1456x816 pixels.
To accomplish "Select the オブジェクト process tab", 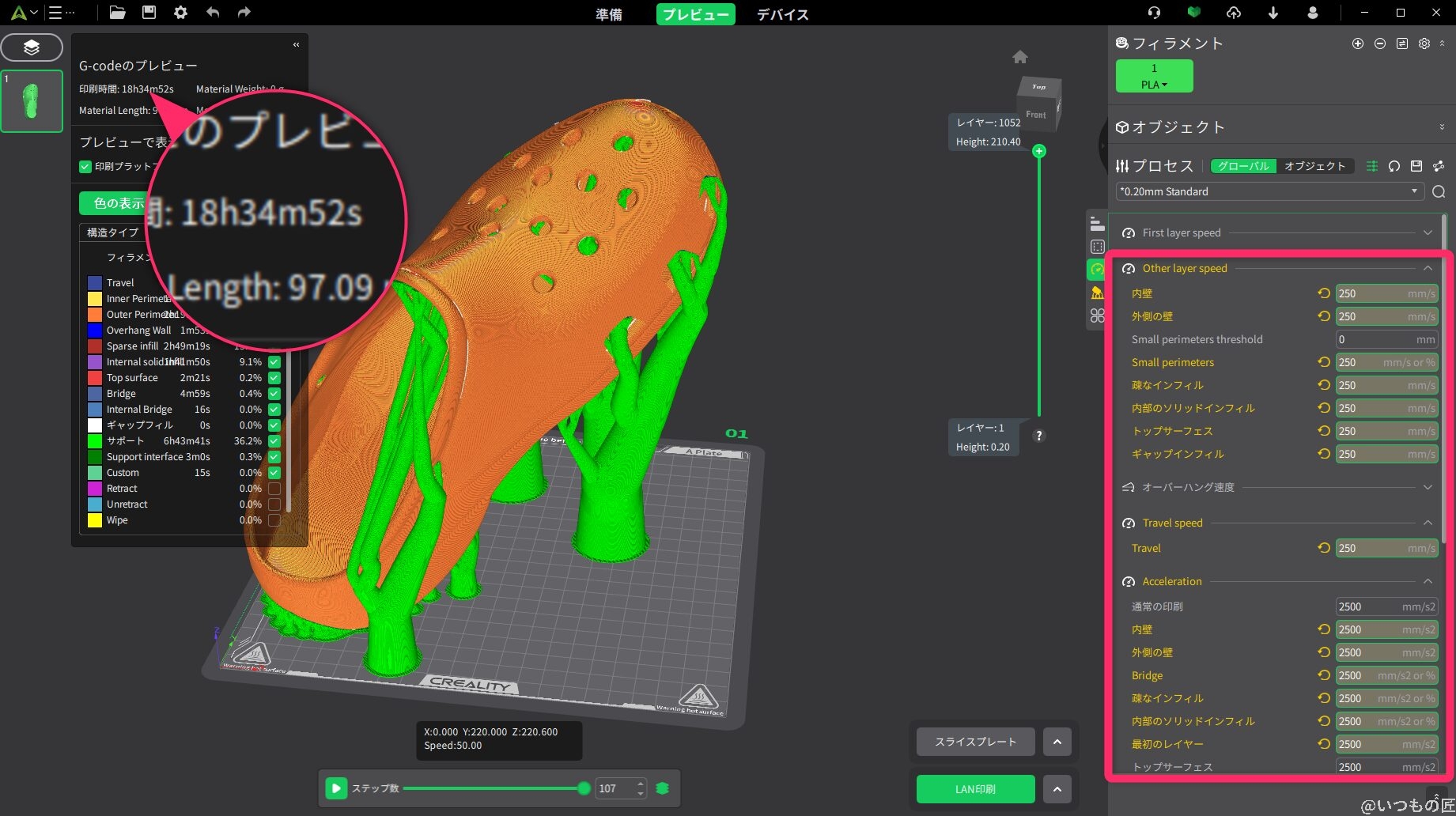I will 1315,166.
